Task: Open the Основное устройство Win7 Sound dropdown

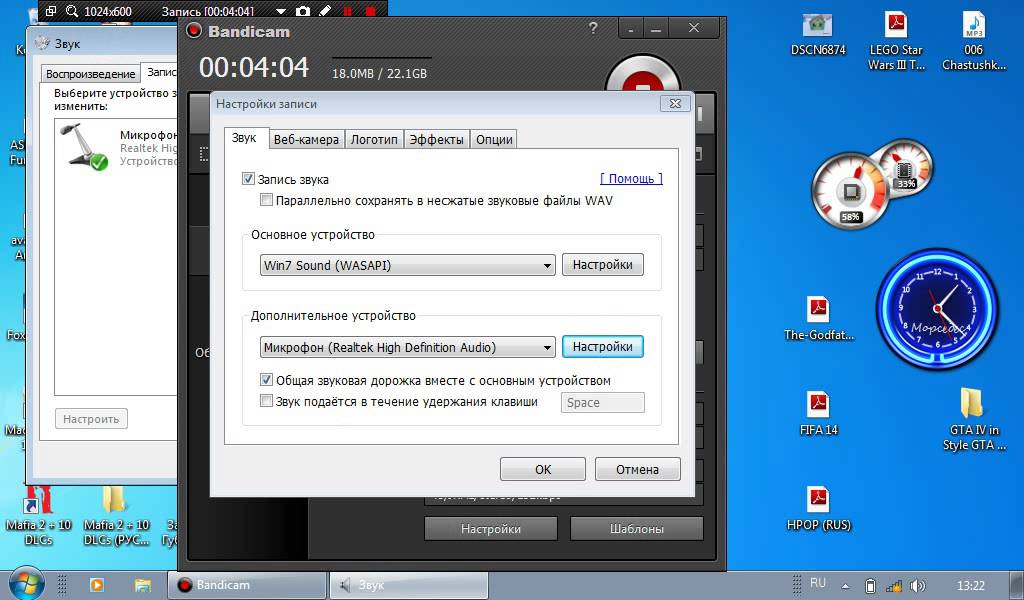Action: pos(408,265)
